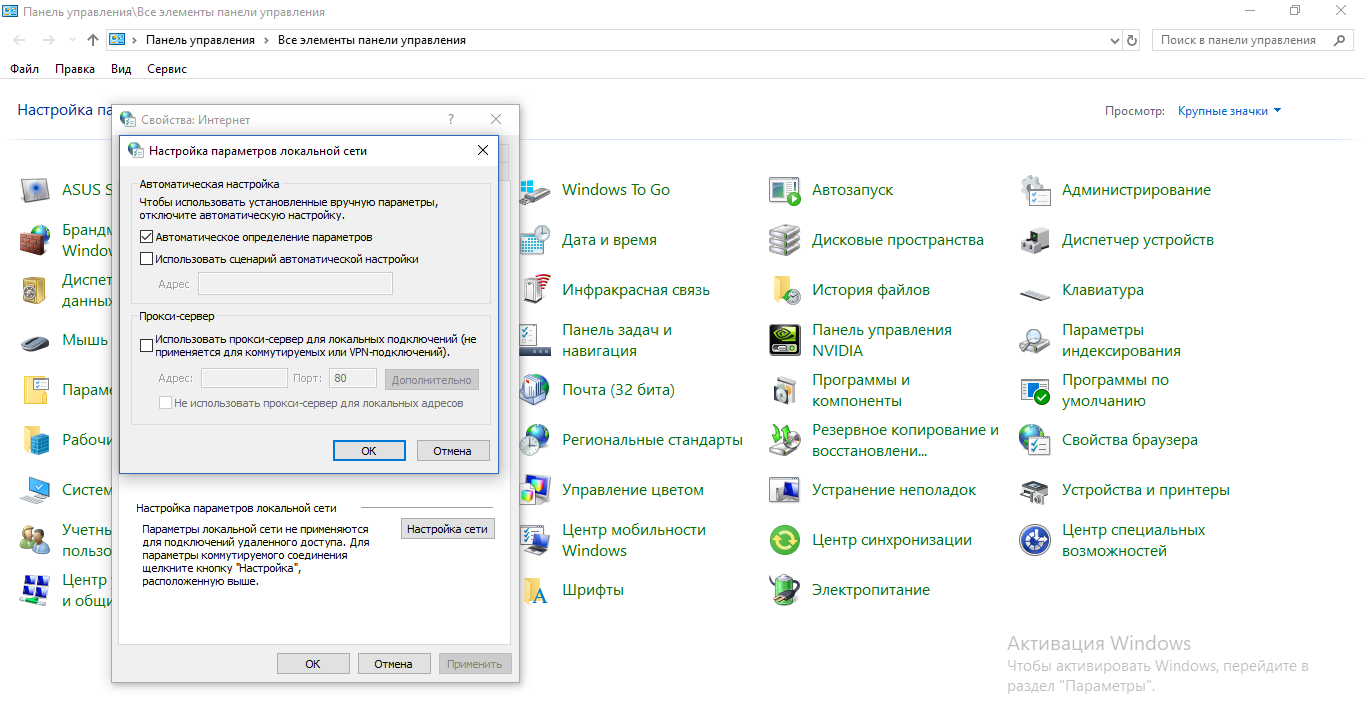
Task: Click Отмена in the локальной сети dialog
Action: pos(452,451)
